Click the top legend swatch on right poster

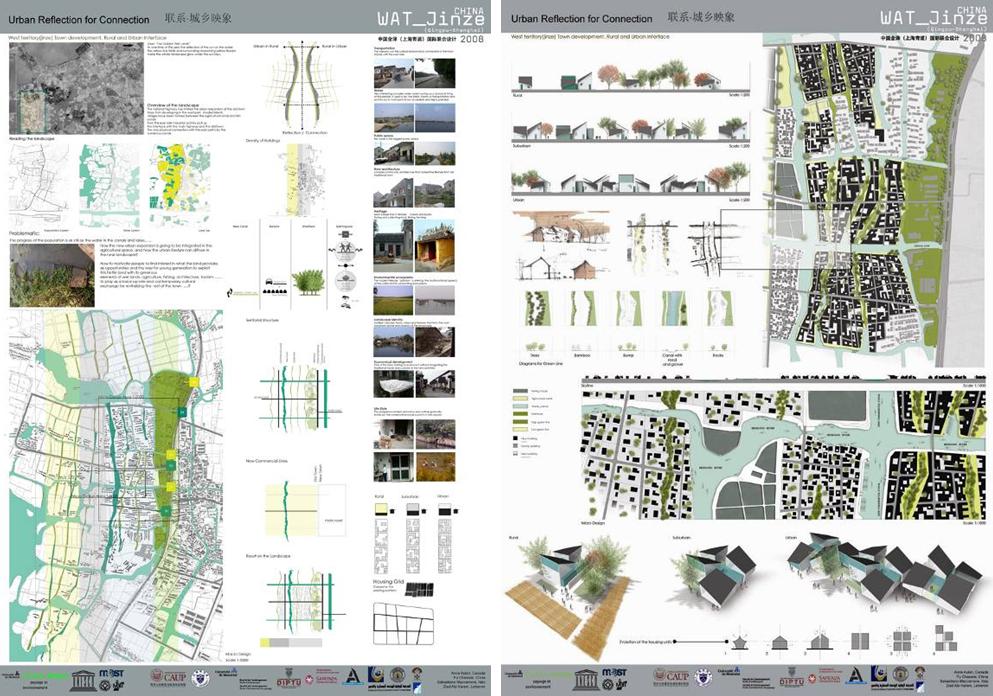click(521, 391)
